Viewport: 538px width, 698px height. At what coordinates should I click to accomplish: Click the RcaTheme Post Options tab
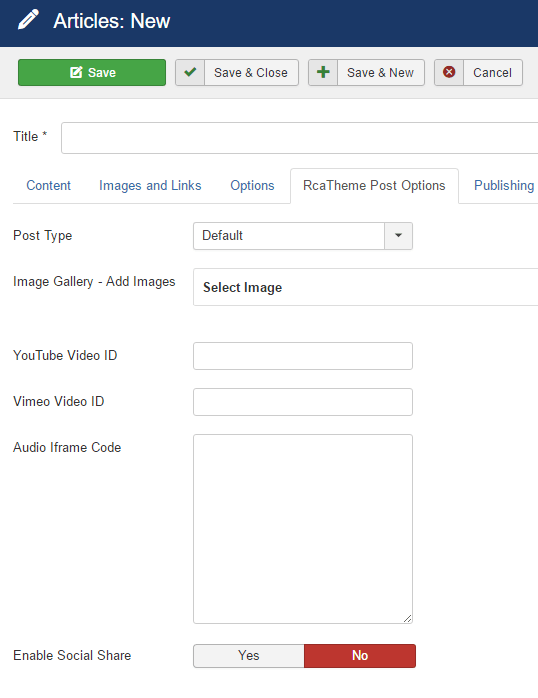(374, 185)
